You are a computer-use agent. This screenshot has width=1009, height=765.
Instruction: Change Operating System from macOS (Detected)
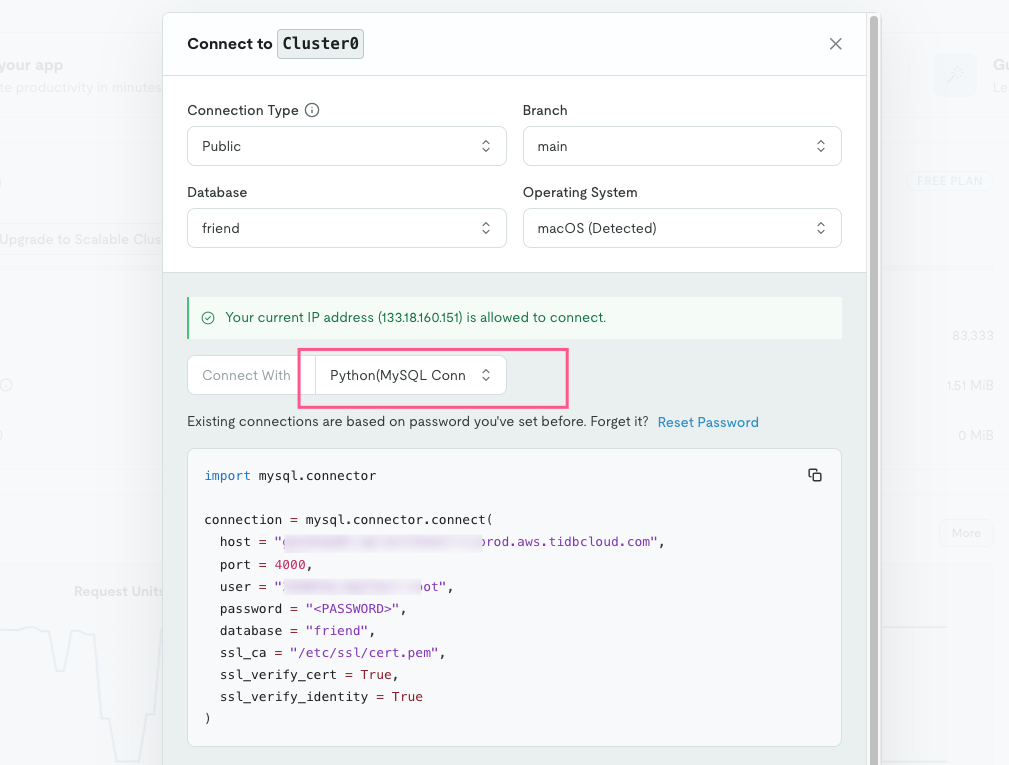681,228
